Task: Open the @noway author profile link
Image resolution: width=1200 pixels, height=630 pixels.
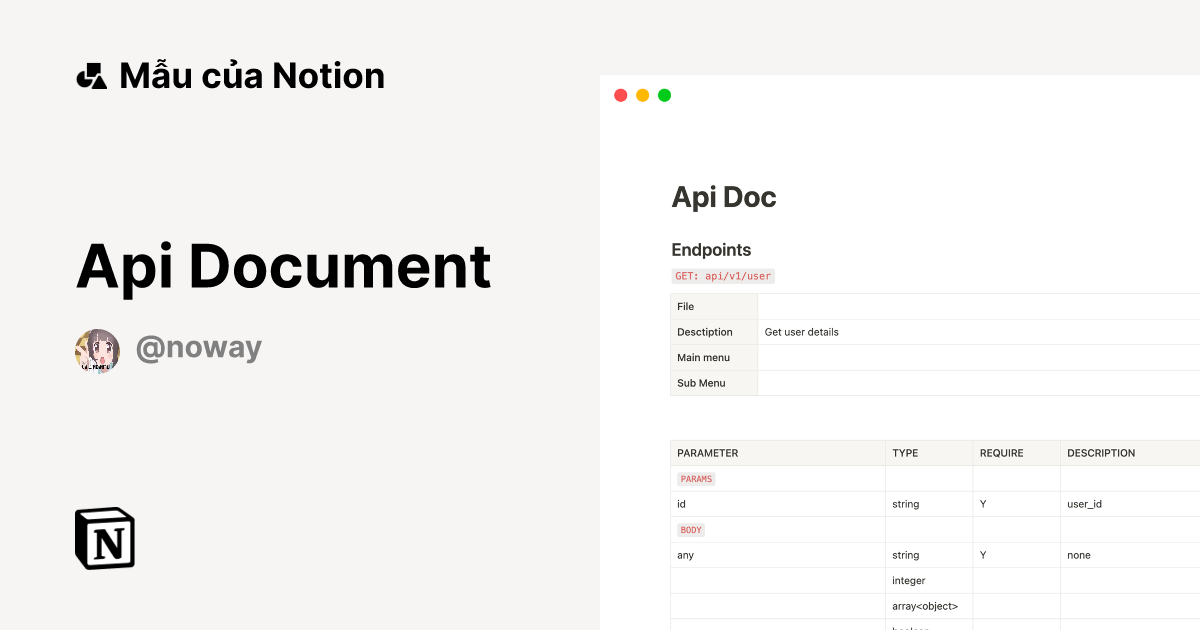Action: 199,347
